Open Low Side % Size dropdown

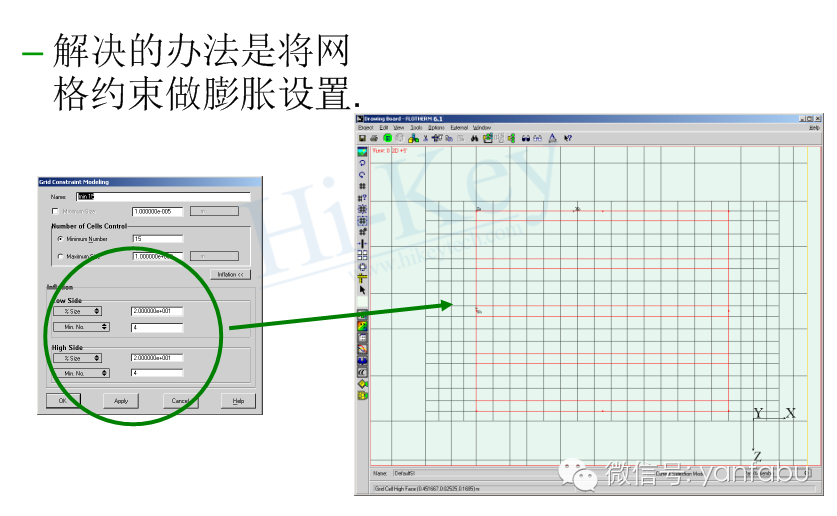click(x=77, y=311)
